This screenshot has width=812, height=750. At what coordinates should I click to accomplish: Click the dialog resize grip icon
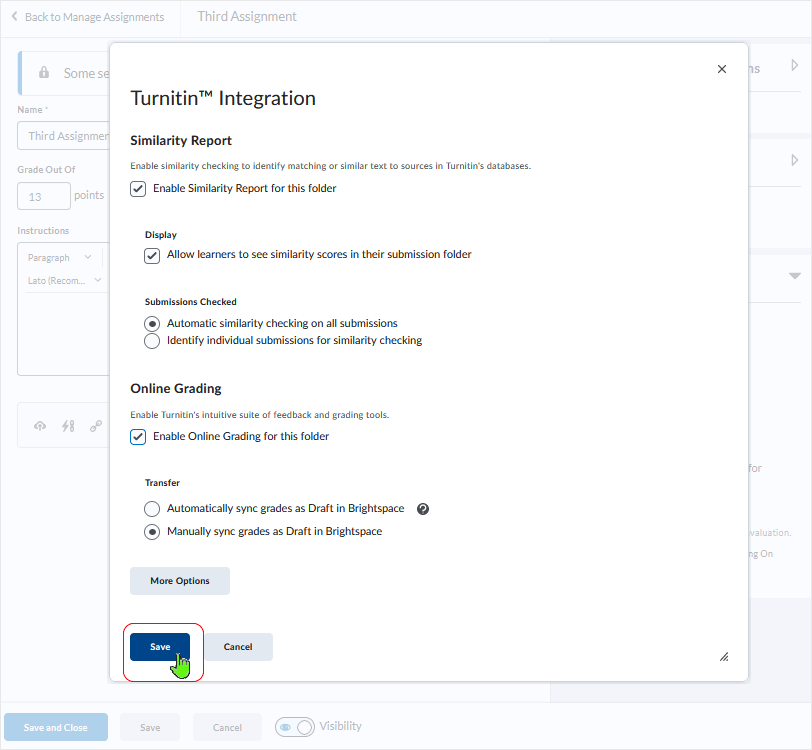[724, 657]
